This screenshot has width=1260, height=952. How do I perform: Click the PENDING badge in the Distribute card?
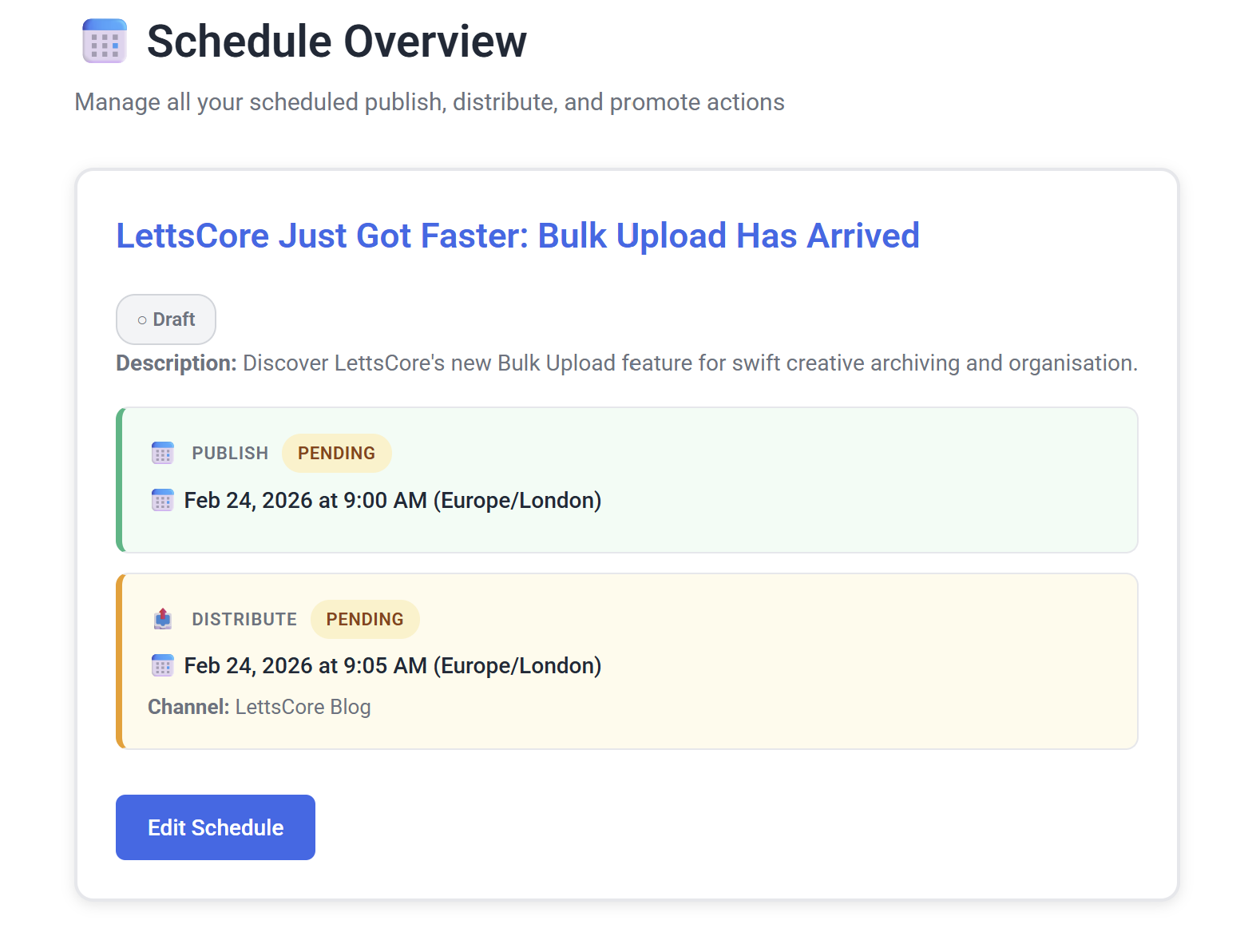365,619
